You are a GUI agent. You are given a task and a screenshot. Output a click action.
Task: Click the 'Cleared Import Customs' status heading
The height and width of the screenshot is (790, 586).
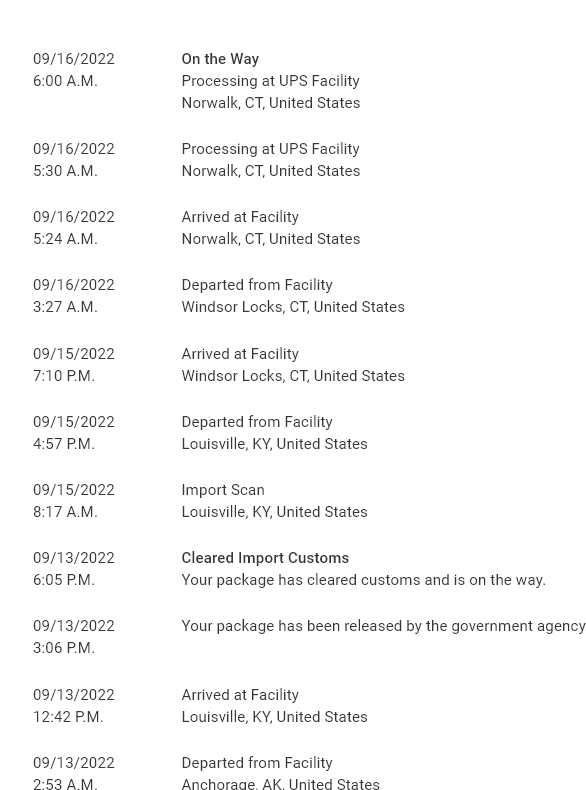[x=265, y=558]
